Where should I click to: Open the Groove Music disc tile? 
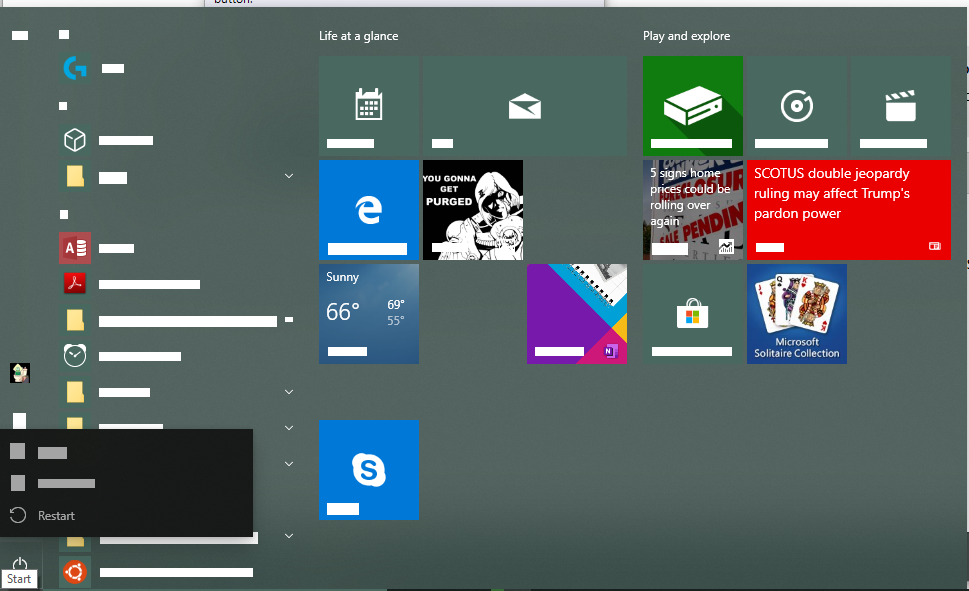(x=797, y=106)
